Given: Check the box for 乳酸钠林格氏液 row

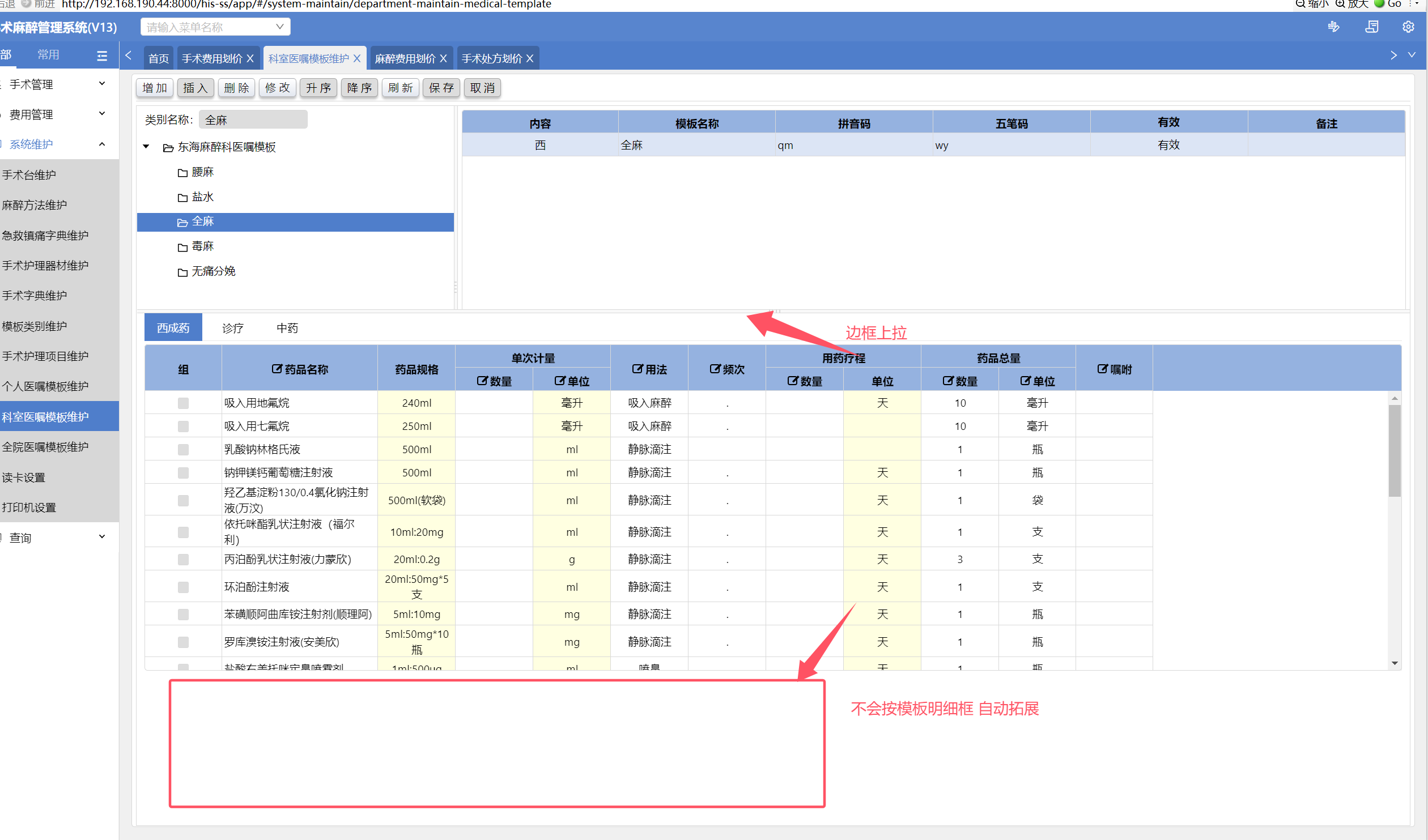Looking at the screenshot, I should [183, 449].
